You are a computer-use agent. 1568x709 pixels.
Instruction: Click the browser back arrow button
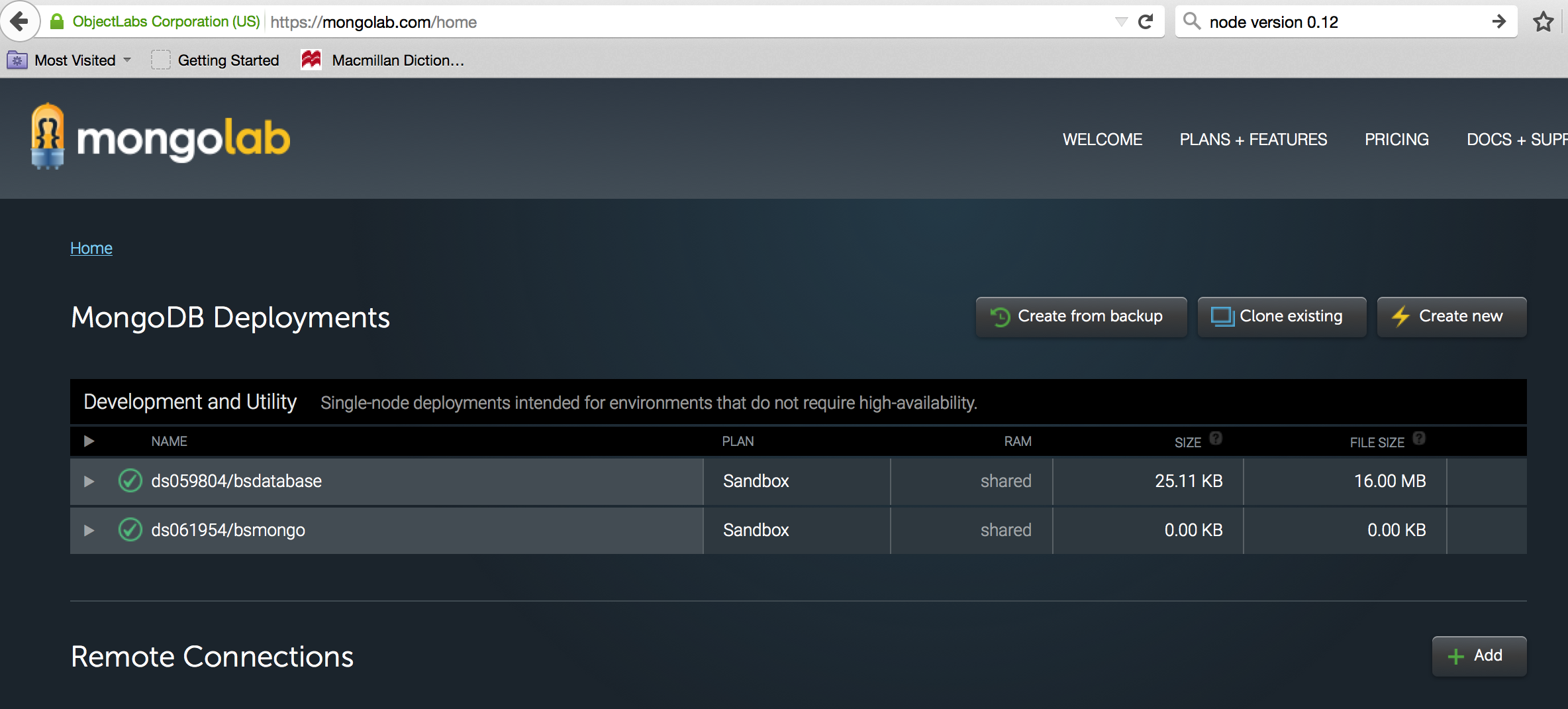(20, 21)
